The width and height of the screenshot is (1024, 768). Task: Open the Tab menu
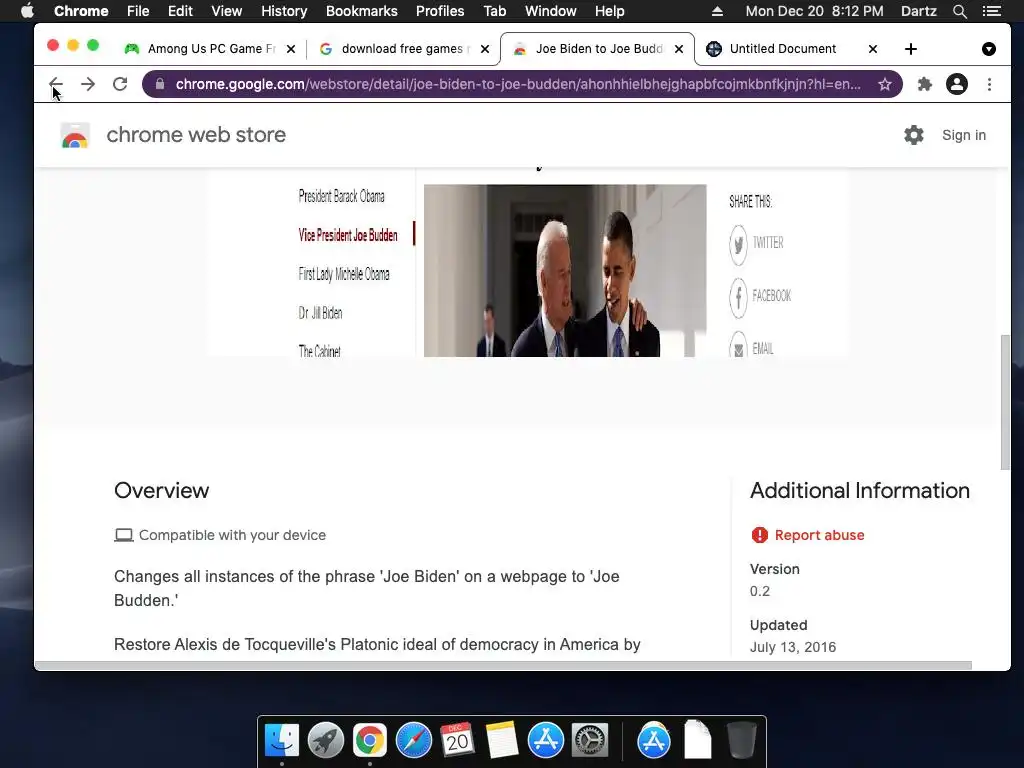(x=494, y=11)
